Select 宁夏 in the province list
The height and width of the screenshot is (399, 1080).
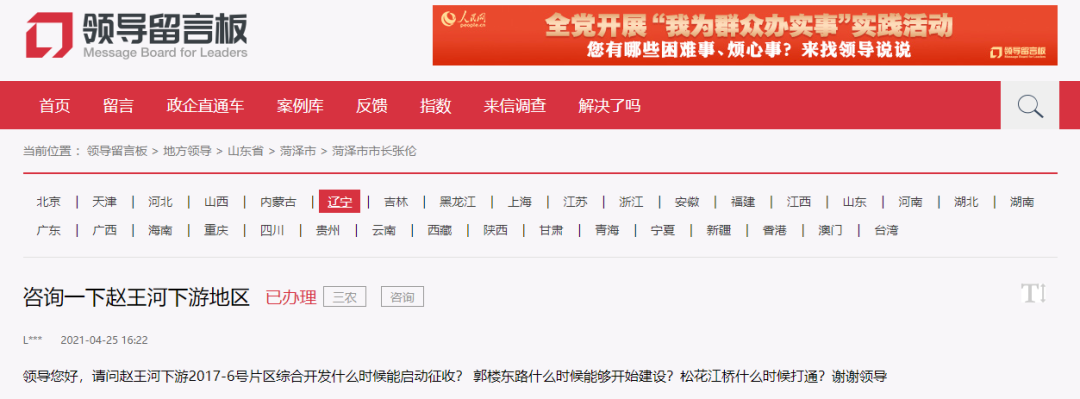[x=663, y=230]
